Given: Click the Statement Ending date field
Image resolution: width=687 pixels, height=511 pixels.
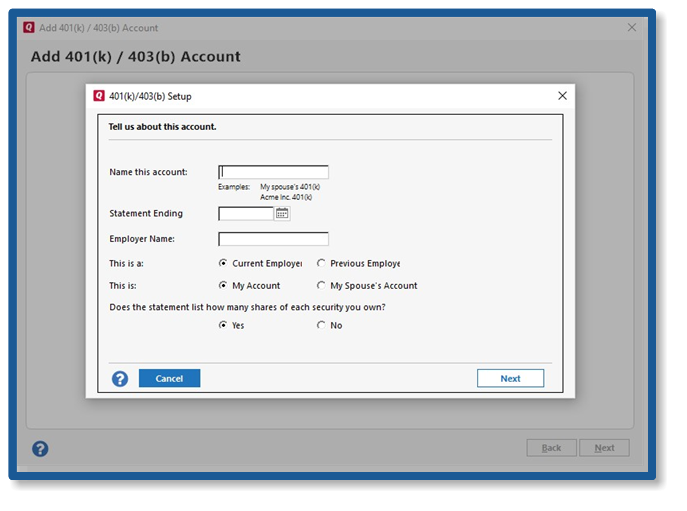Looking at the screenshot, I should 245,213.
